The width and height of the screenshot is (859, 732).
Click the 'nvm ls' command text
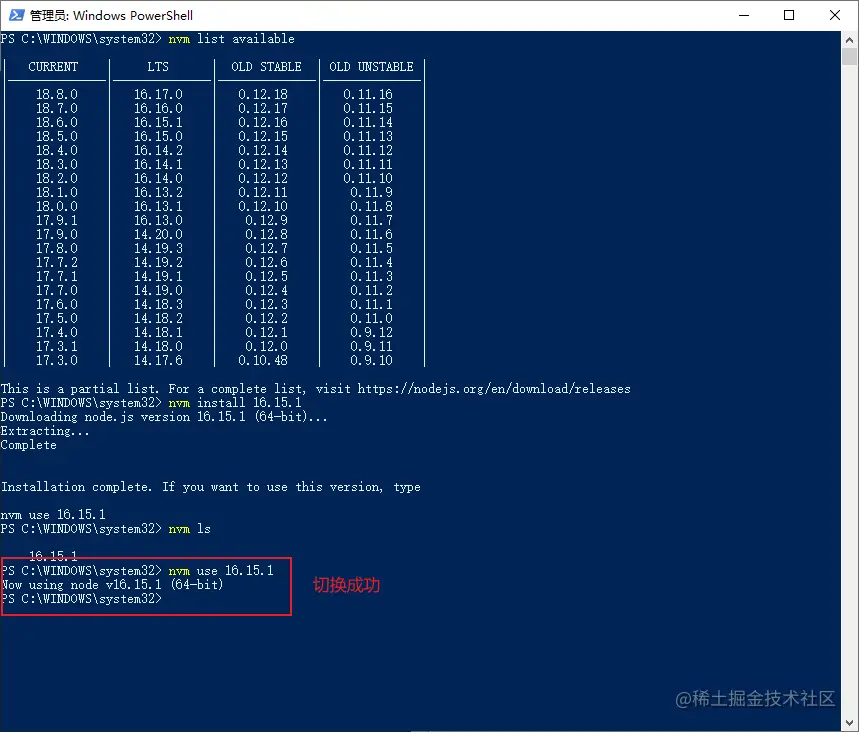[x=190, y=529]
